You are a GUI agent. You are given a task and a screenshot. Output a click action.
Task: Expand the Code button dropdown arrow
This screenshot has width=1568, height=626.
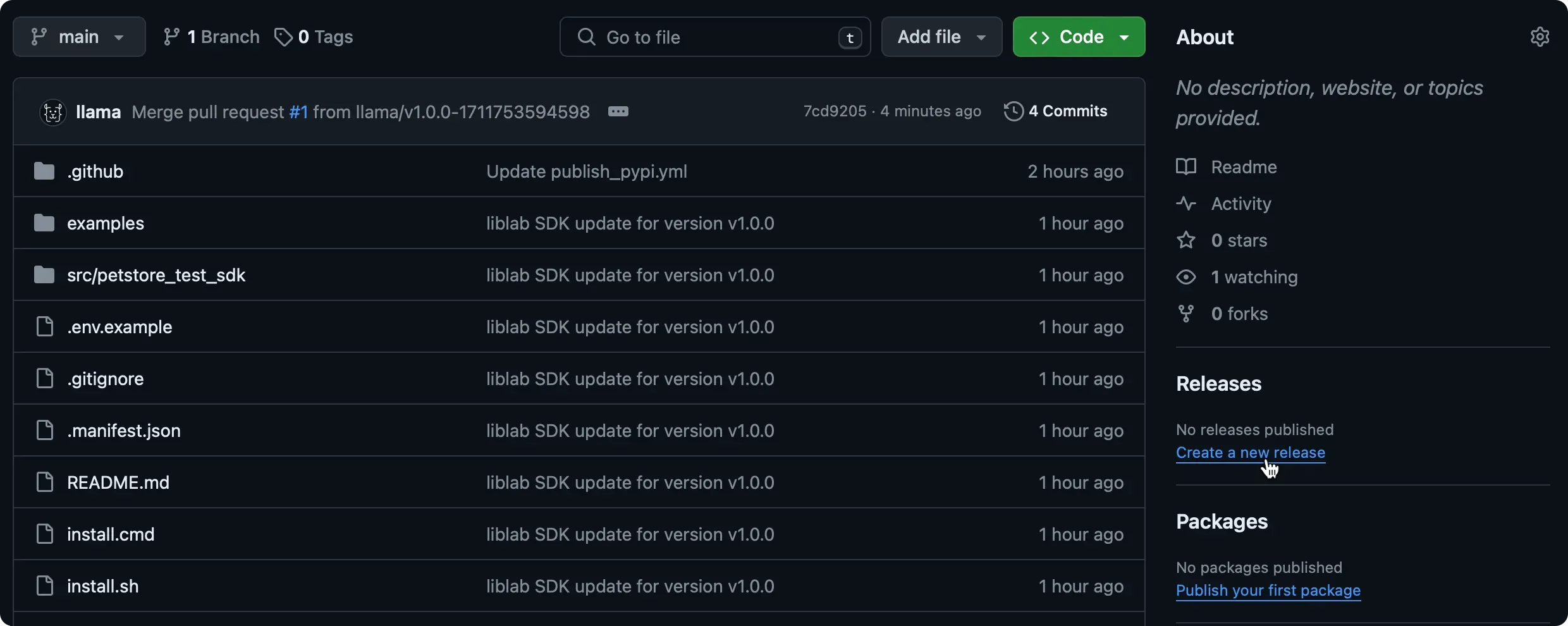pyautogui.click(x=1125, y=37)
